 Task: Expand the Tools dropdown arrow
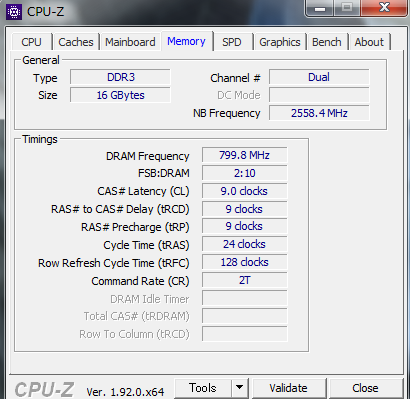coord(239,388)
